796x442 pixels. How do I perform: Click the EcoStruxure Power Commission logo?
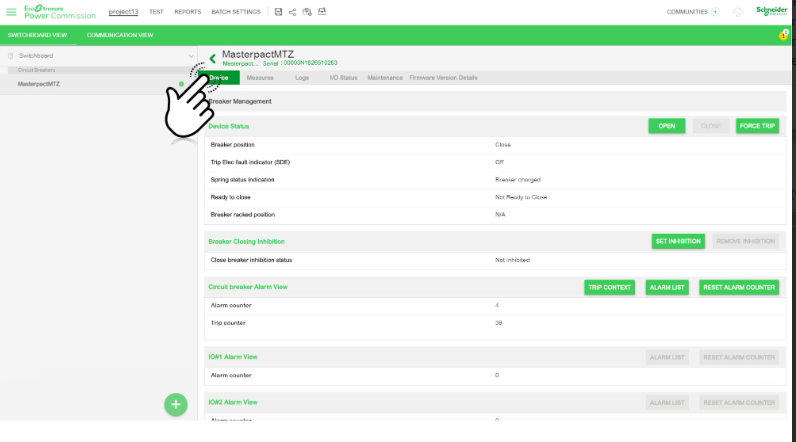(x=59, y=12)
